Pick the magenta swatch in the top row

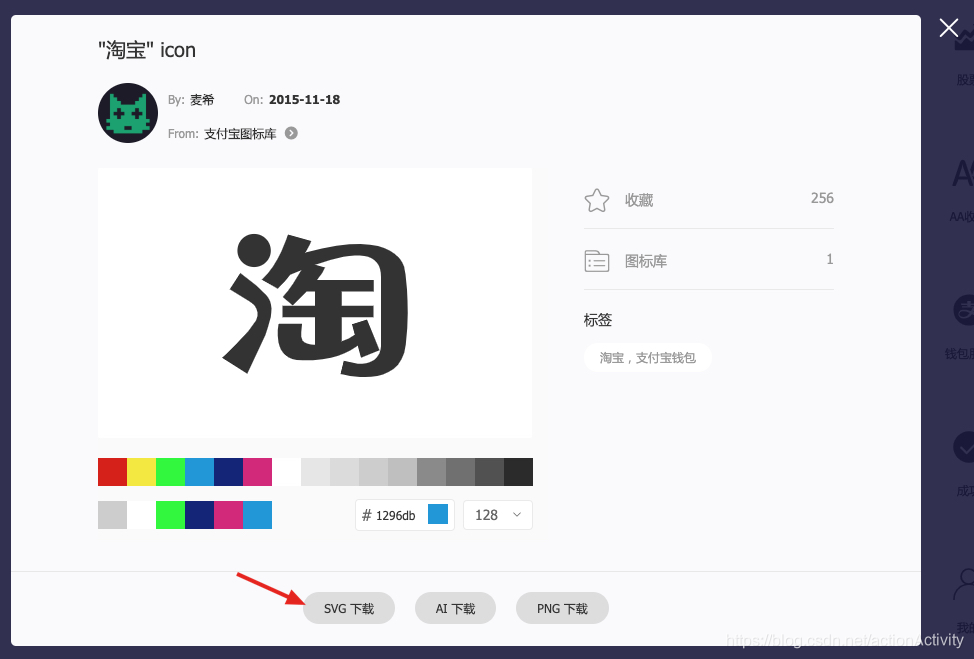[257, 472]
